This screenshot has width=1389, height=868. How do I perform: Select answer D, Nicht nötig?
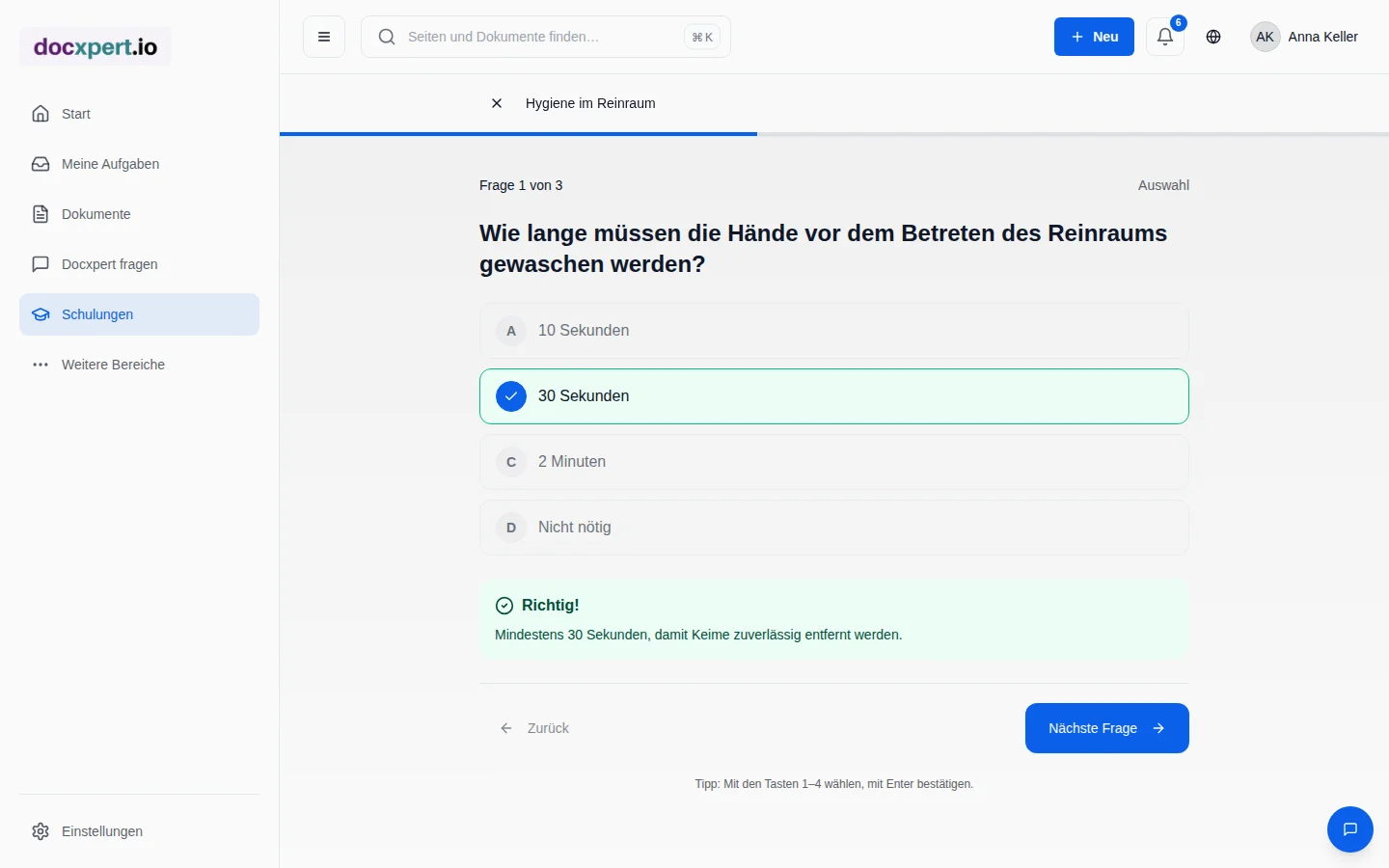[x=834, y=528]
